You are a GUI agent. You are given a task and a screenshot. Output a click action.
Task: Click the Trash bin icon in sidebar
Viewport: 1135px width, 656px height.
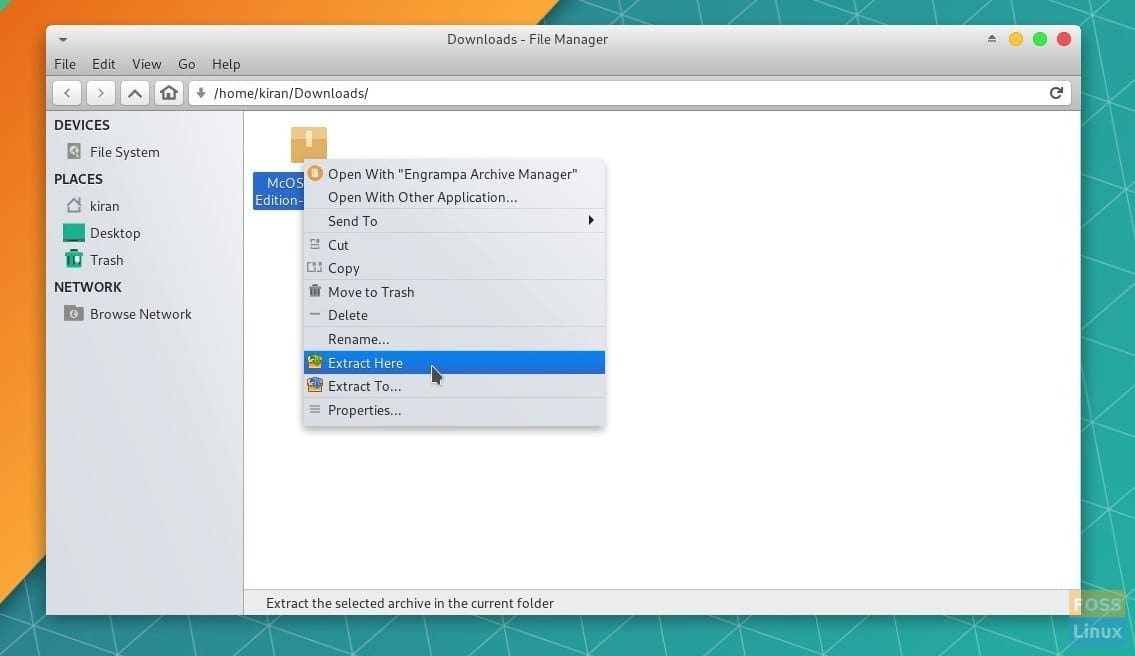74,258
